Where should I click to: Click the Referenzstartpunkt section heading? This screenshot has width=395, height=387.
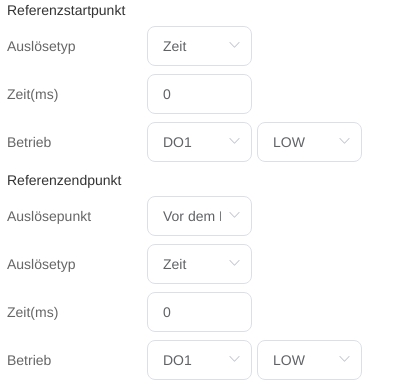coord(66,11)
